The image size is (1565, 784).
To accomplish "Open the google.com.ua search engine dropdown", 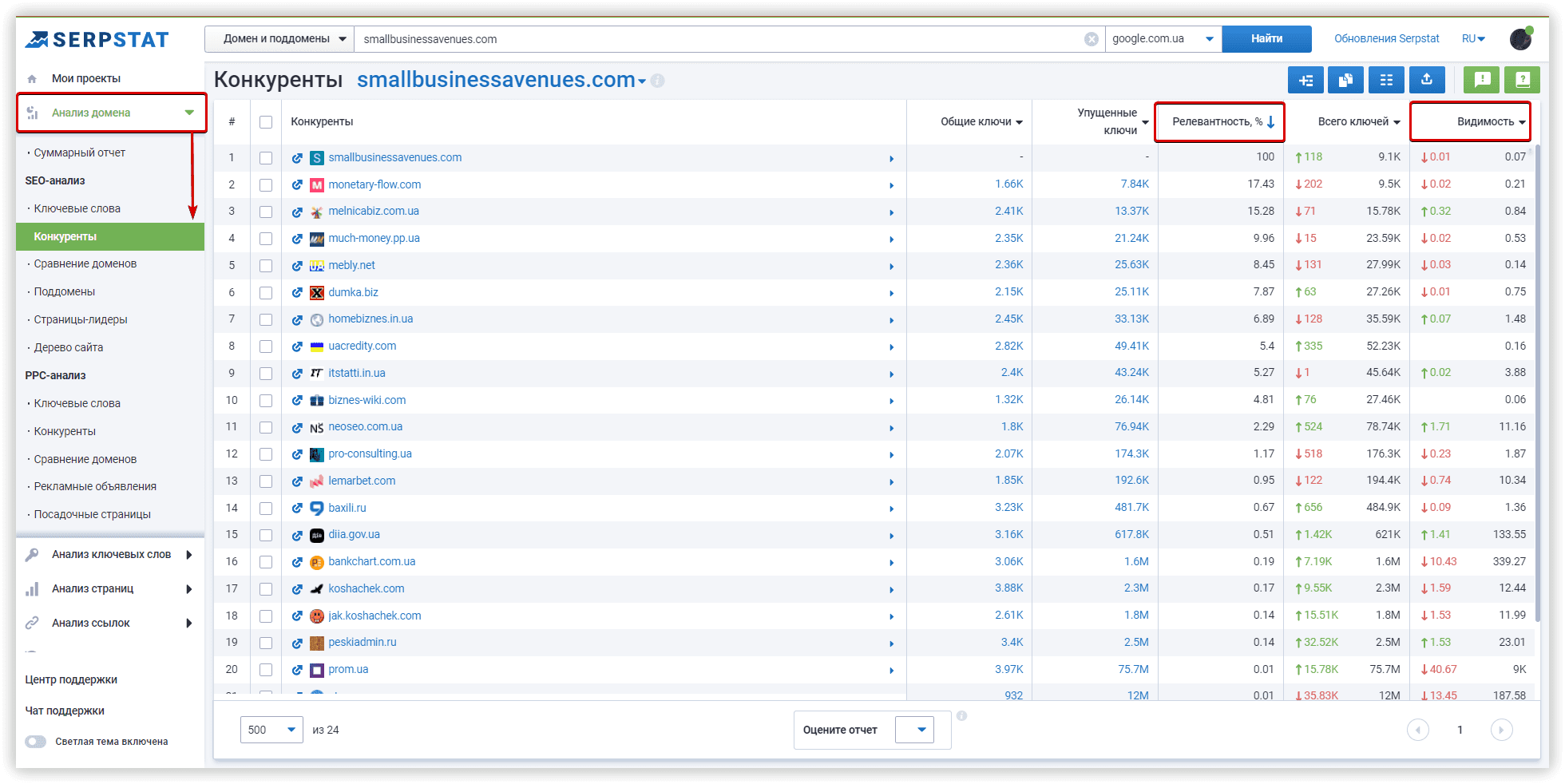I will (1163, 39).
